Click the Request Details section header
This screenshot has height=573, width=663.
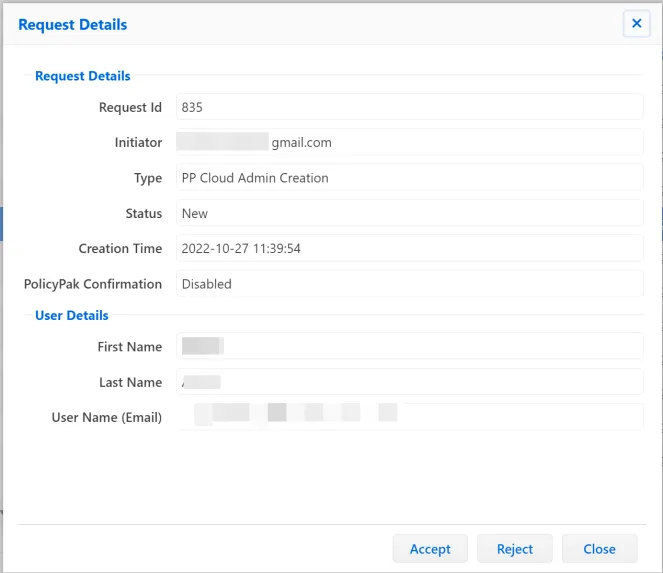[83, 75]
